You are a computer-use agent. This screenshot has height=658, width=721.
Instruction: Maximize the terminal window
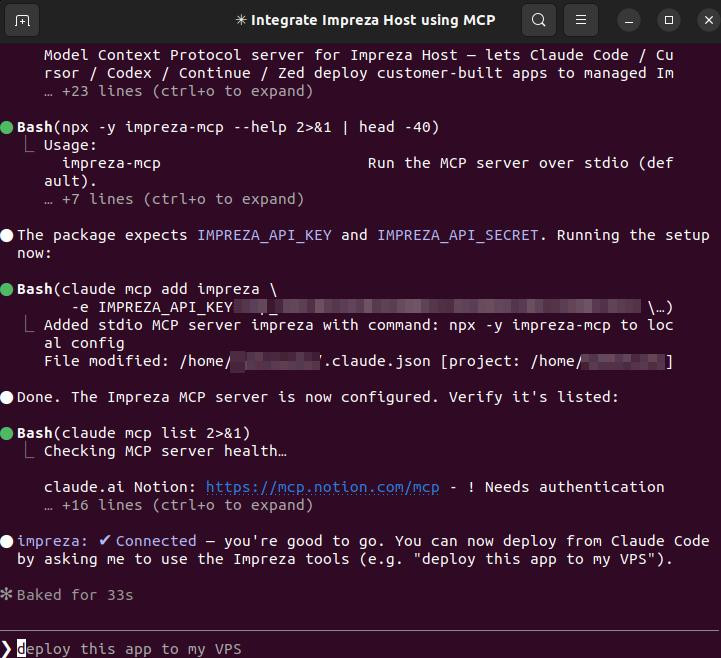pyautogui.click(x=669, y=20)
